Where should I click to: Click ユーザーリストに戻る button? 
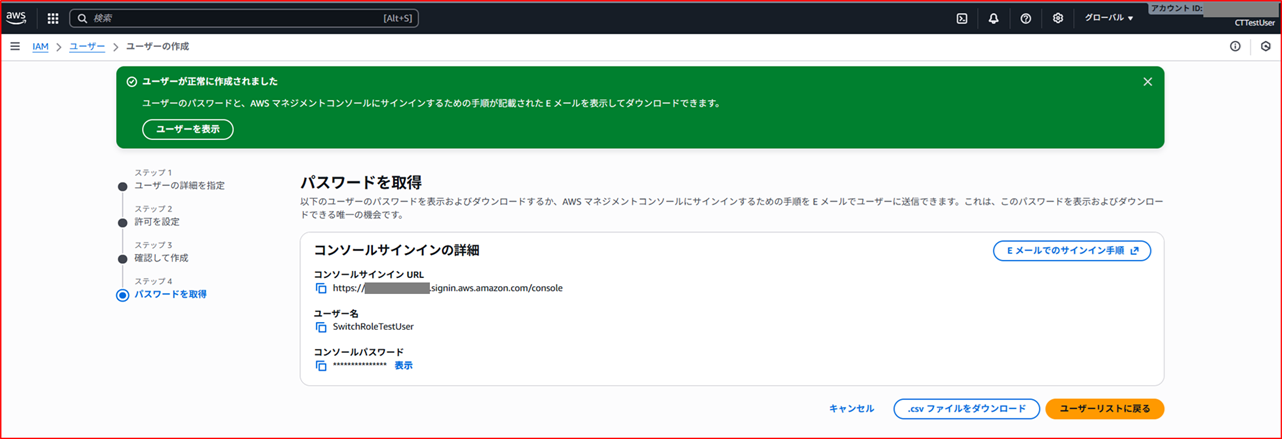click(1105, 409)
